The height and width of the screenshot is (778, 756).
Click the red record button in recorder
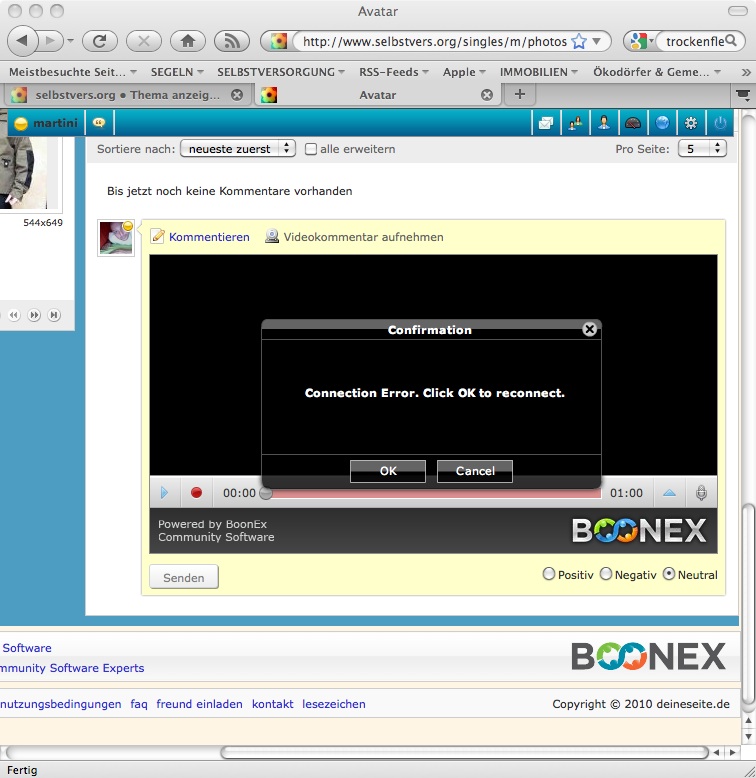click(x=196, y=493)
